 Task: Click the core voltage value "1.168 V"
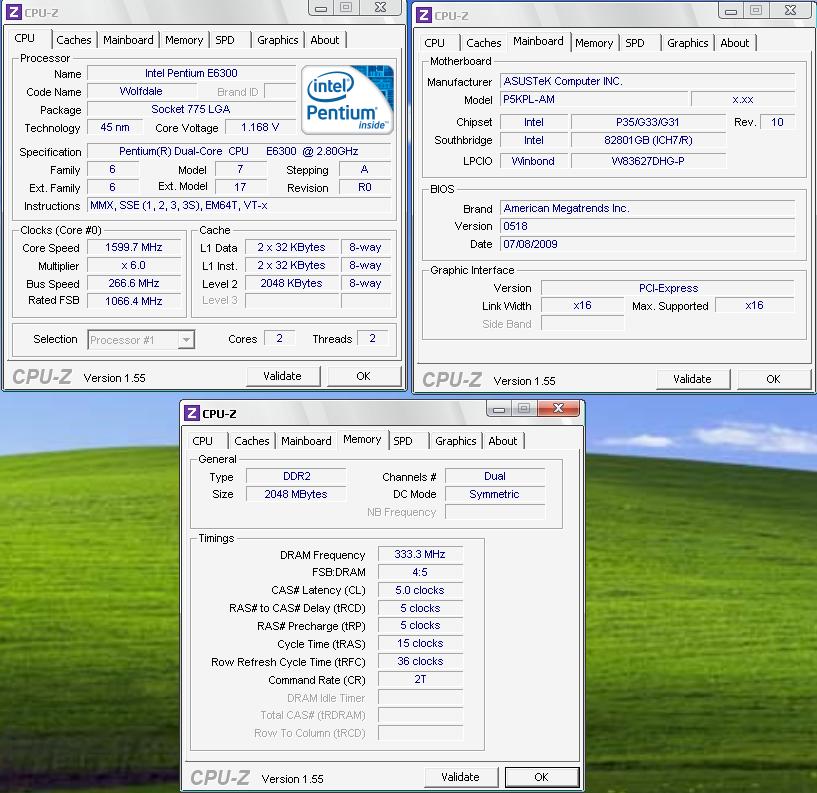260,127
